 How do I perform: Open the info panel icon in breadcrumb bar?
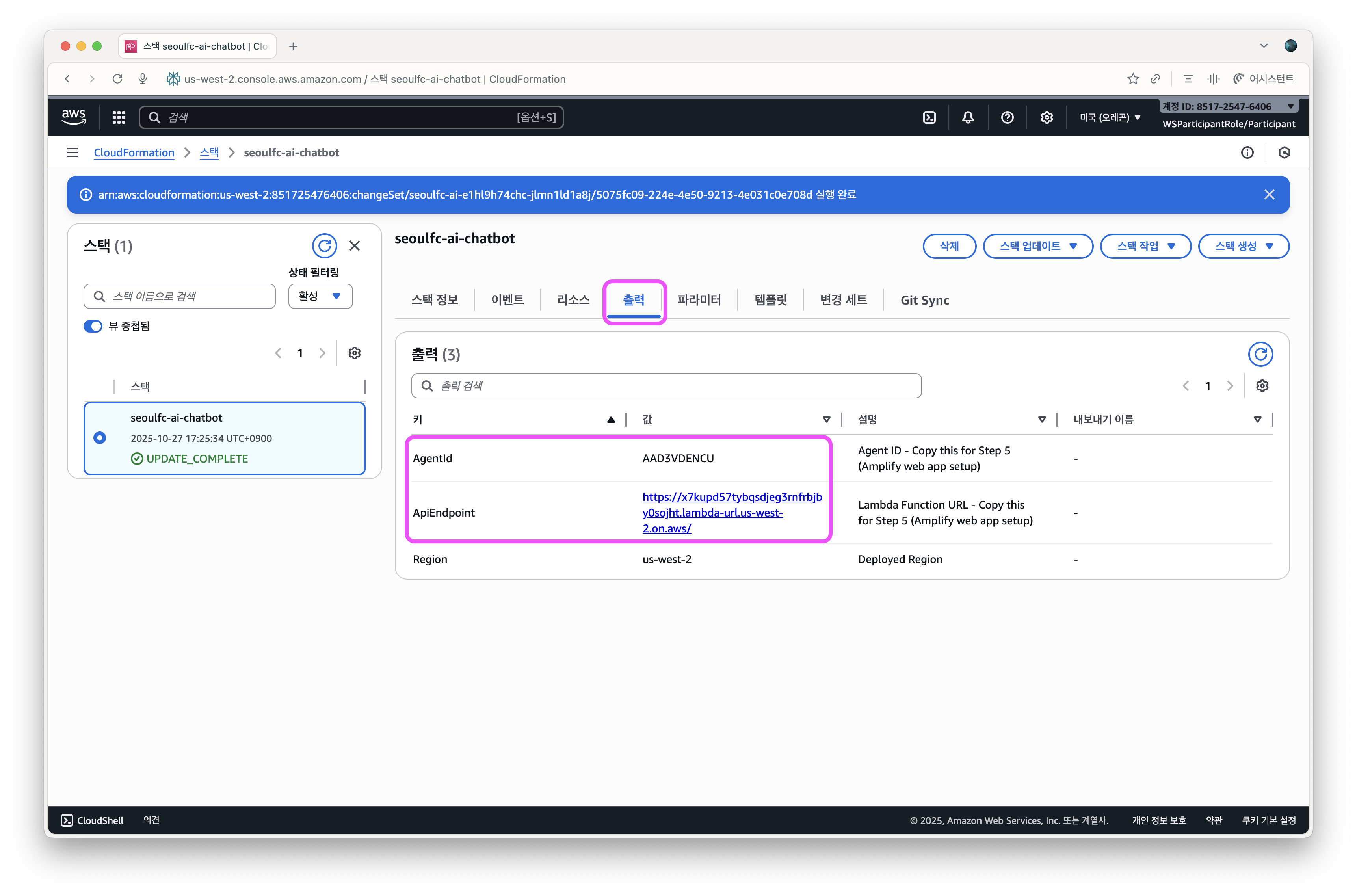tap(1247, 152)
